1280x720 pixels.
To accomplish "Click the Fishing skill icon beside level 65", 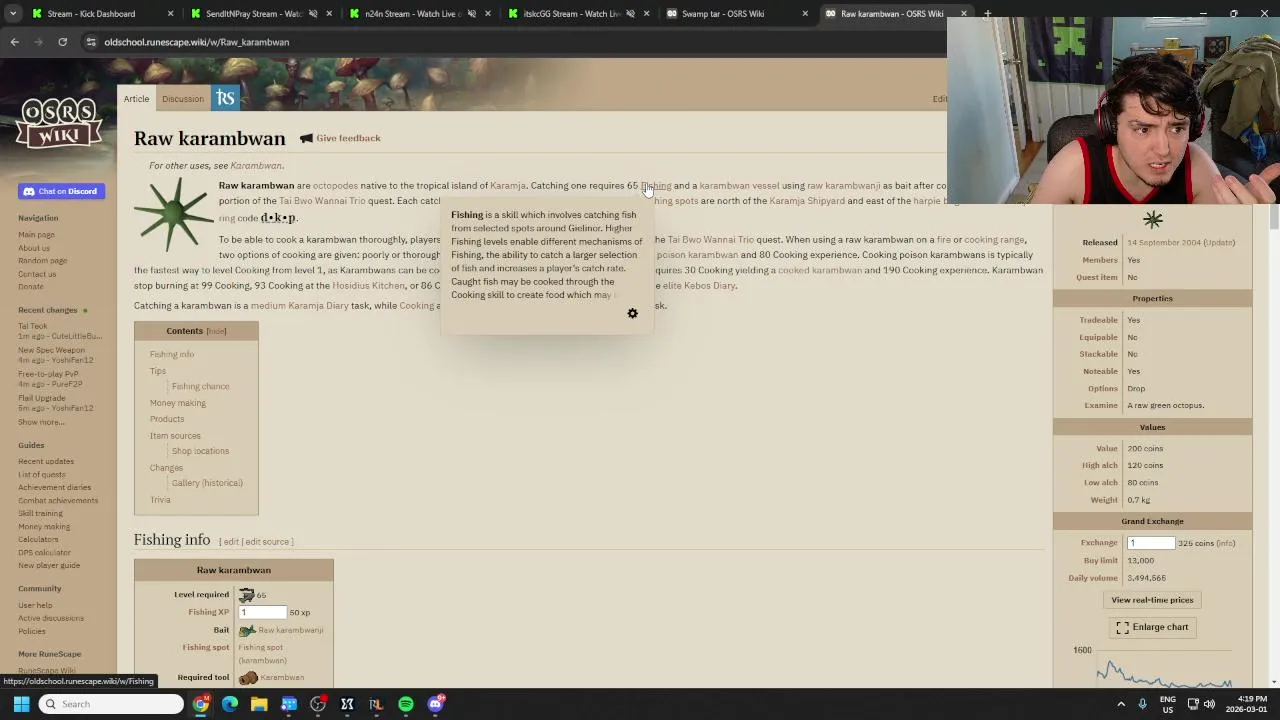I will (246, 595).
